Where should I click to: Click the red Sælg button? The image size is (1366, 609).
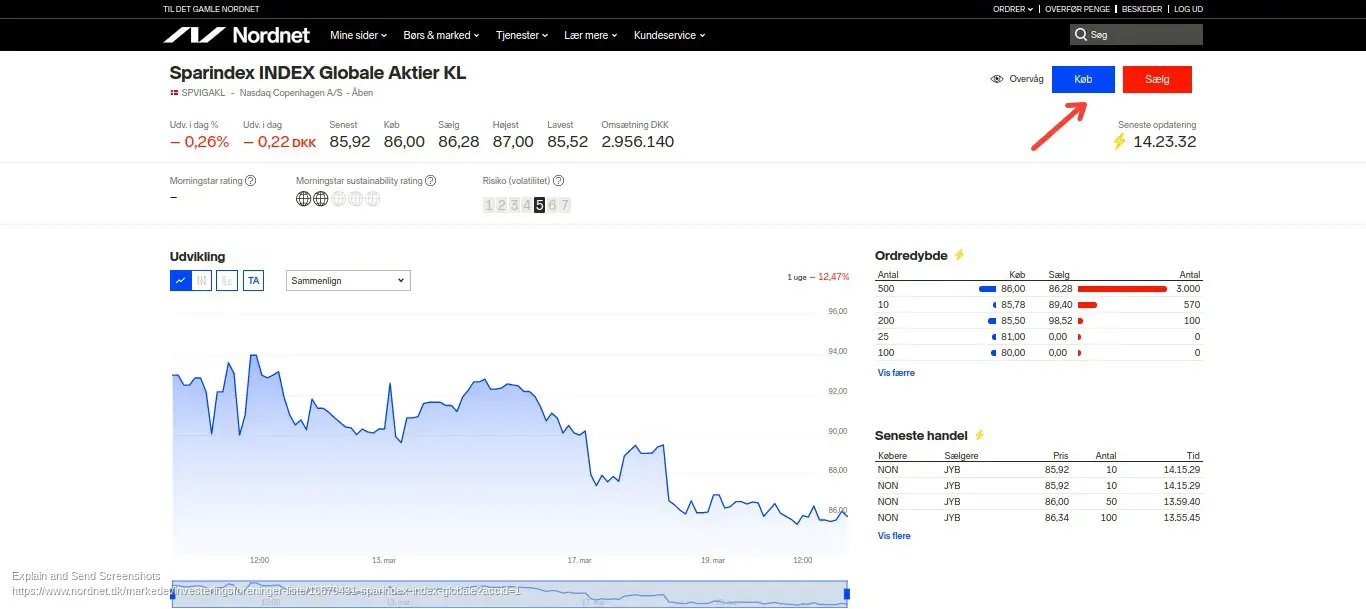pyautogui.click(x=1157, y=79)
